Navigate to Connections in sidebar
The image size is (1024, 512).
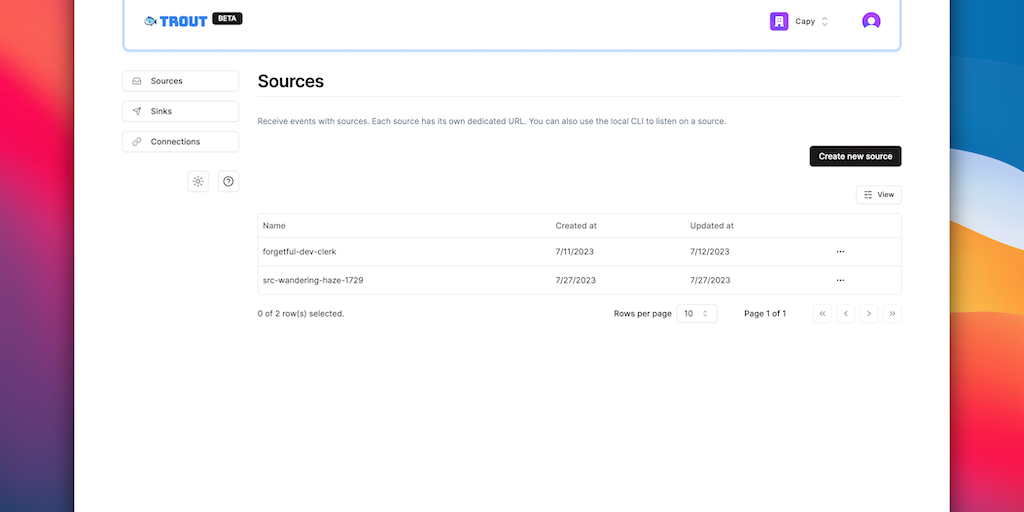point(181,142)
